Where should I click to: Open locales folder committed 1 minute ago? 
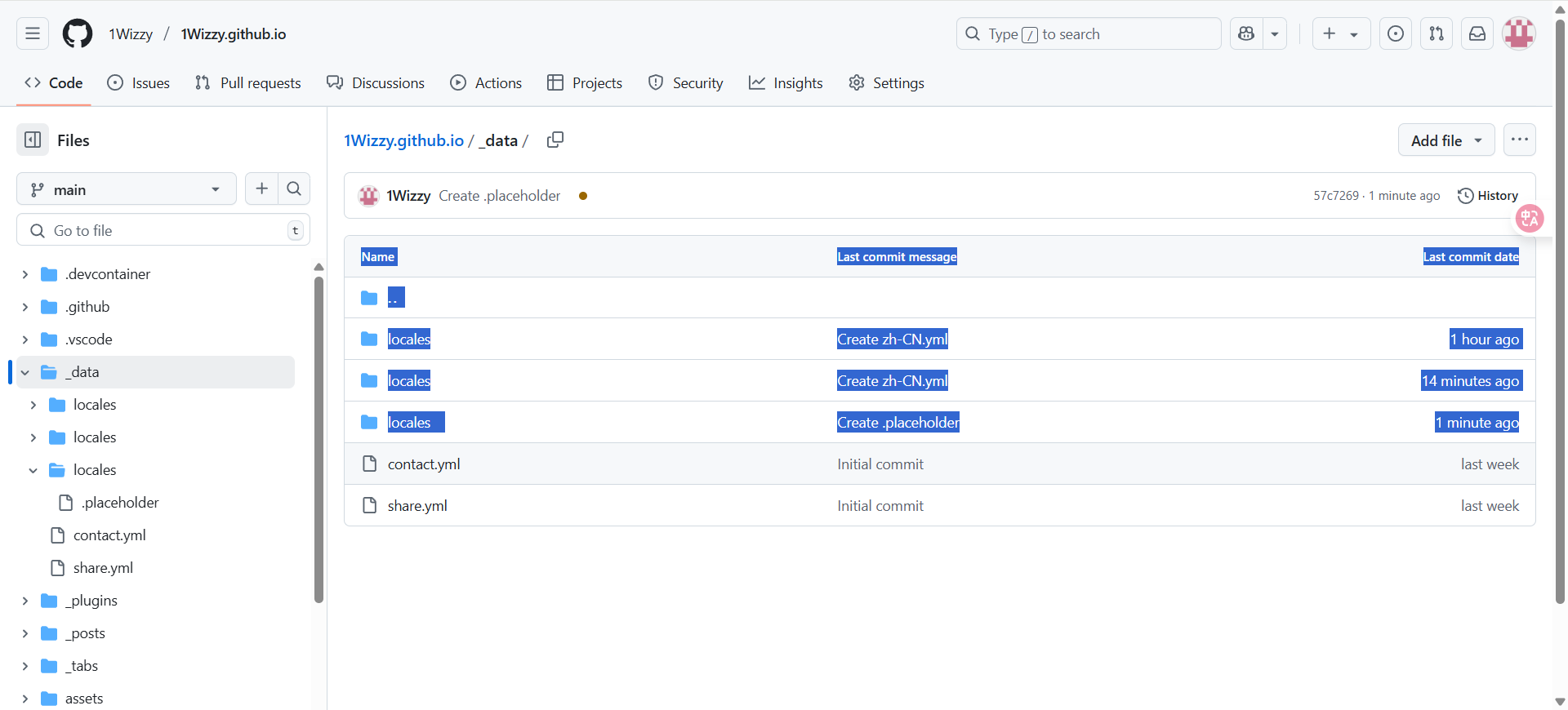409,423
